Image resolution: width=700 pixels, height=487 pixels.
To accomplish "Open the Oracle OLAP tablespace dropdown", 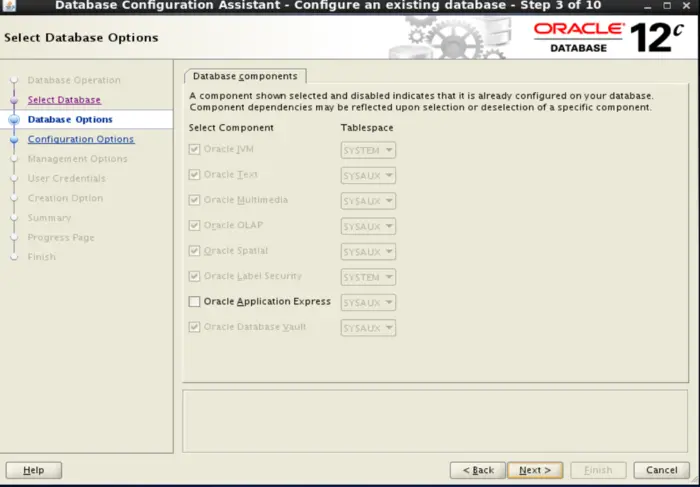I will (368, 227).
